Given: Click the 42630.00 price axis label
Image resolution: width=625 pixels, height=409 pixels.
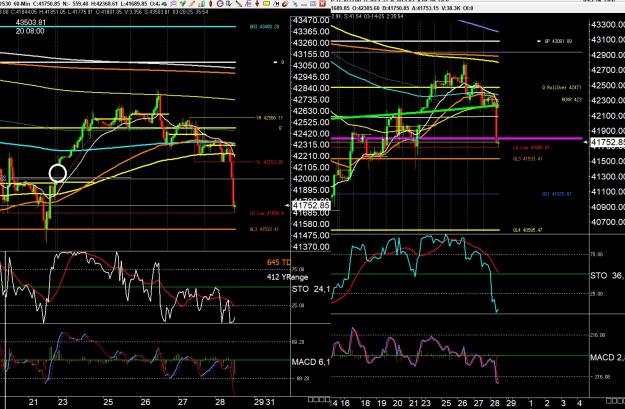Looking at the screenshot, I should 311,111.
